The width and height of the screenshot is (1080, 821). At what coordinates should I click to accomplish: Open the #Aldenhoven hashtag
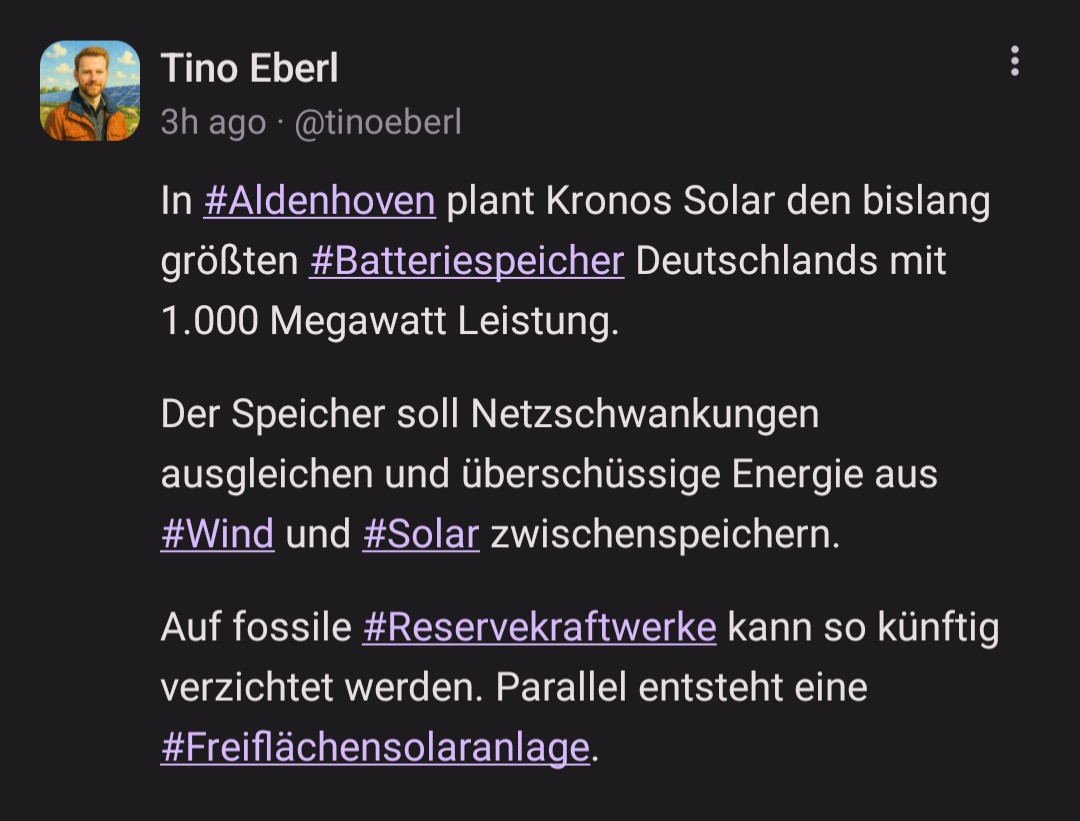(x=320, y=201)
